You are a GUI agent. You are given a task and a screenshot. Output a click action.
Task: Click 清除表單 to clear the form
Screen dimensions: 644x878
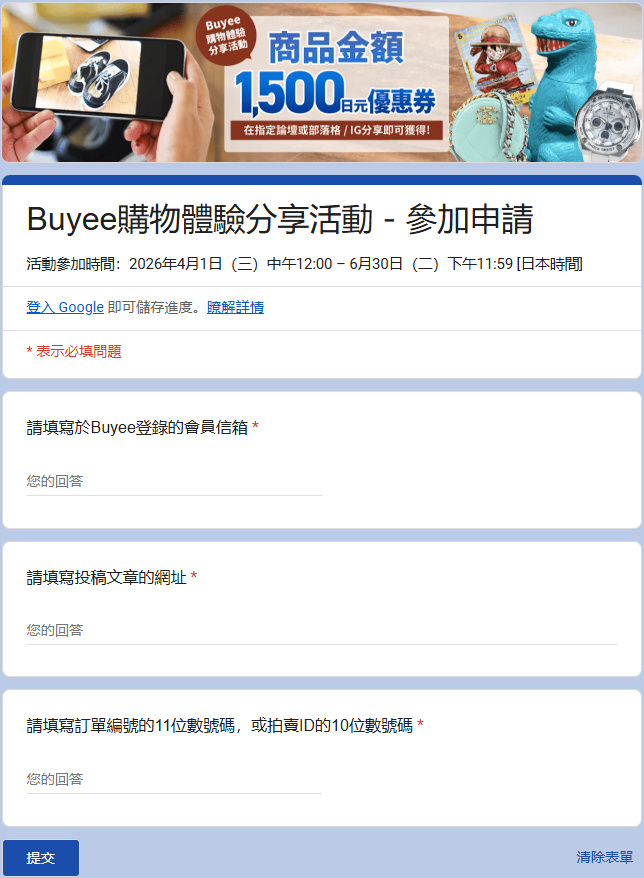(x=605, y=857)
